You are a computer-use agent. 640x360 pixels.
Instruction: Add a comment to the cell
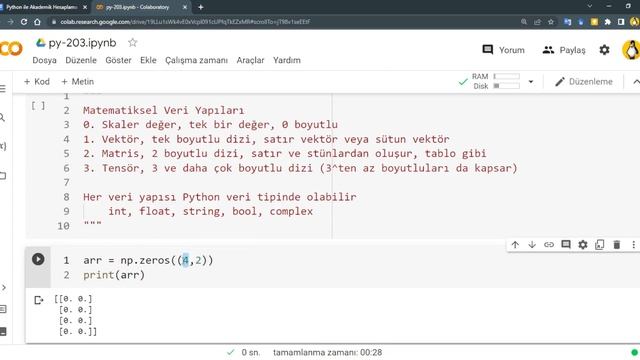566,244
